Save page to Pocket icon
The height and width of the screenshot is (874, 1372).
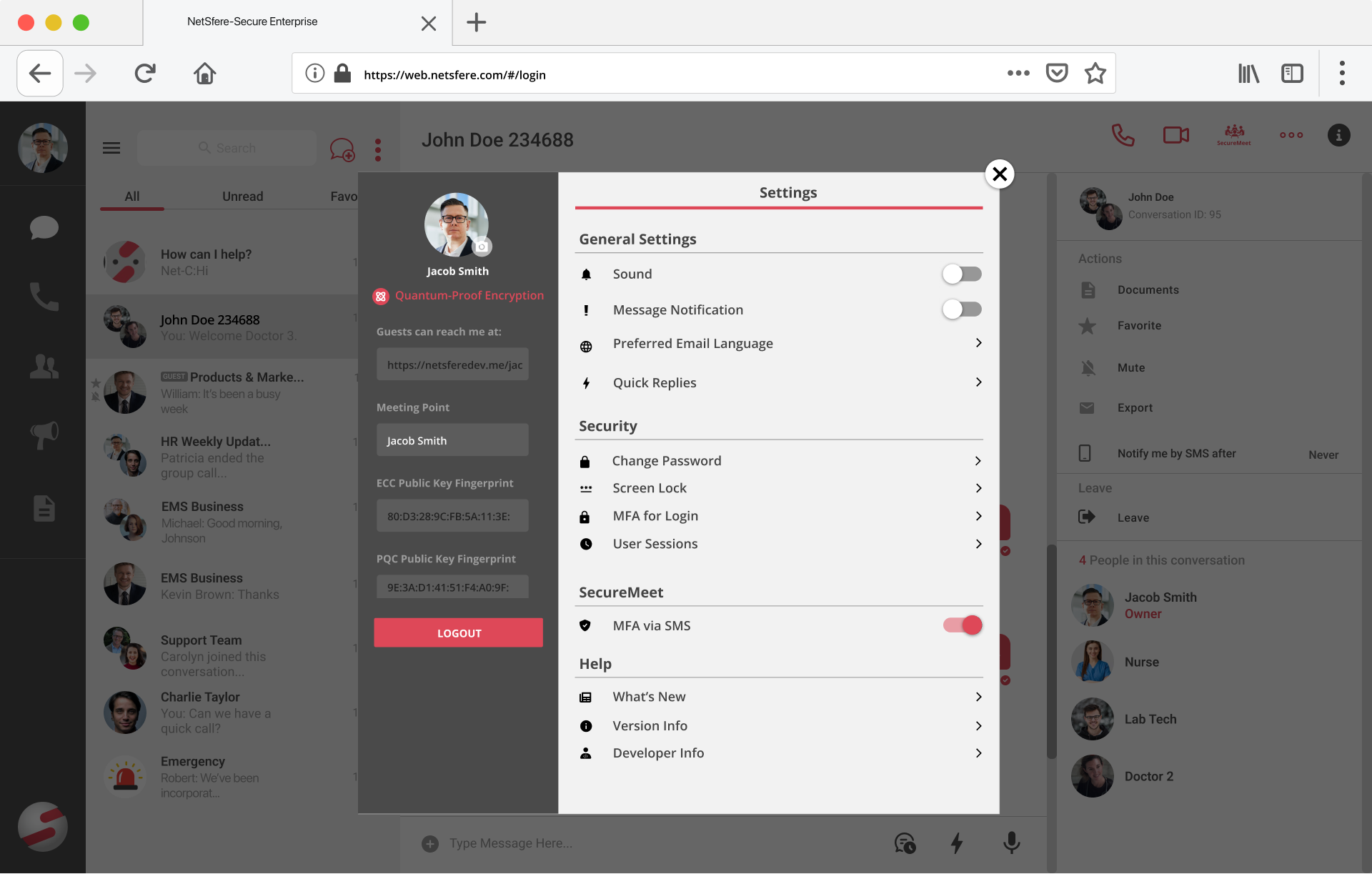(1056, 74)
